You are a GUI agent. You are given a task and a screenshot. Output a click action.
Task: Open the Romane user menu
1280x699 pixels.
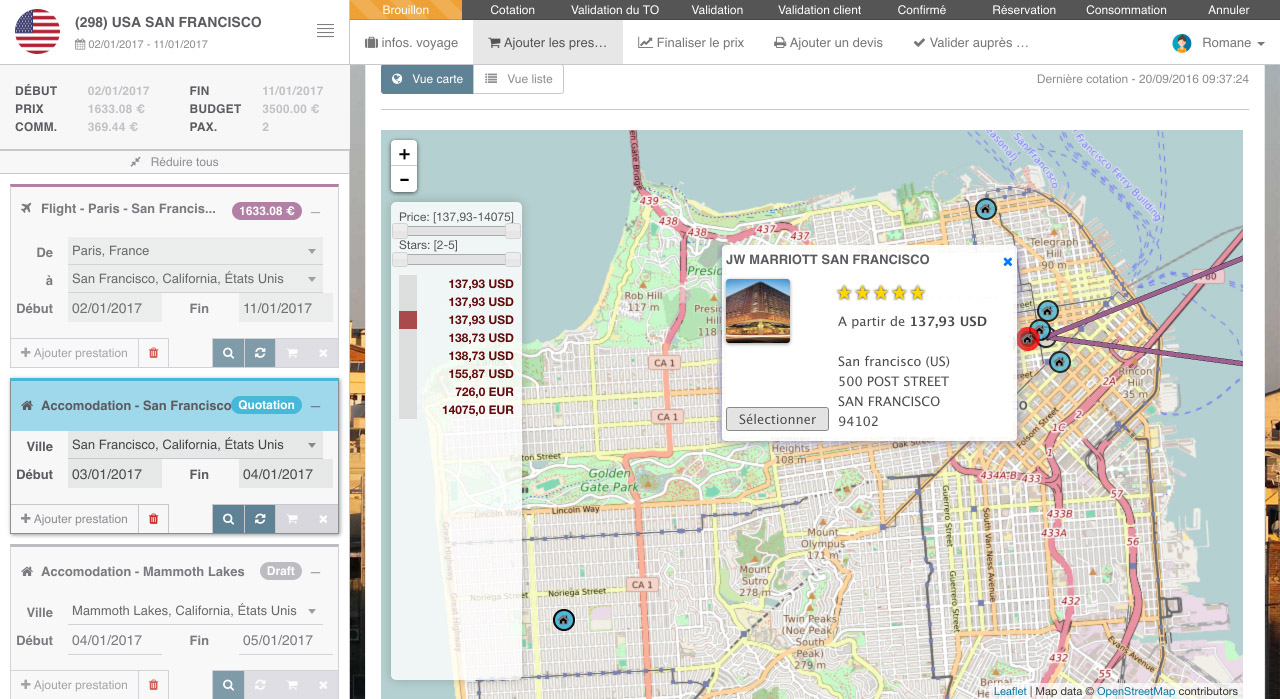(1218, 43)
